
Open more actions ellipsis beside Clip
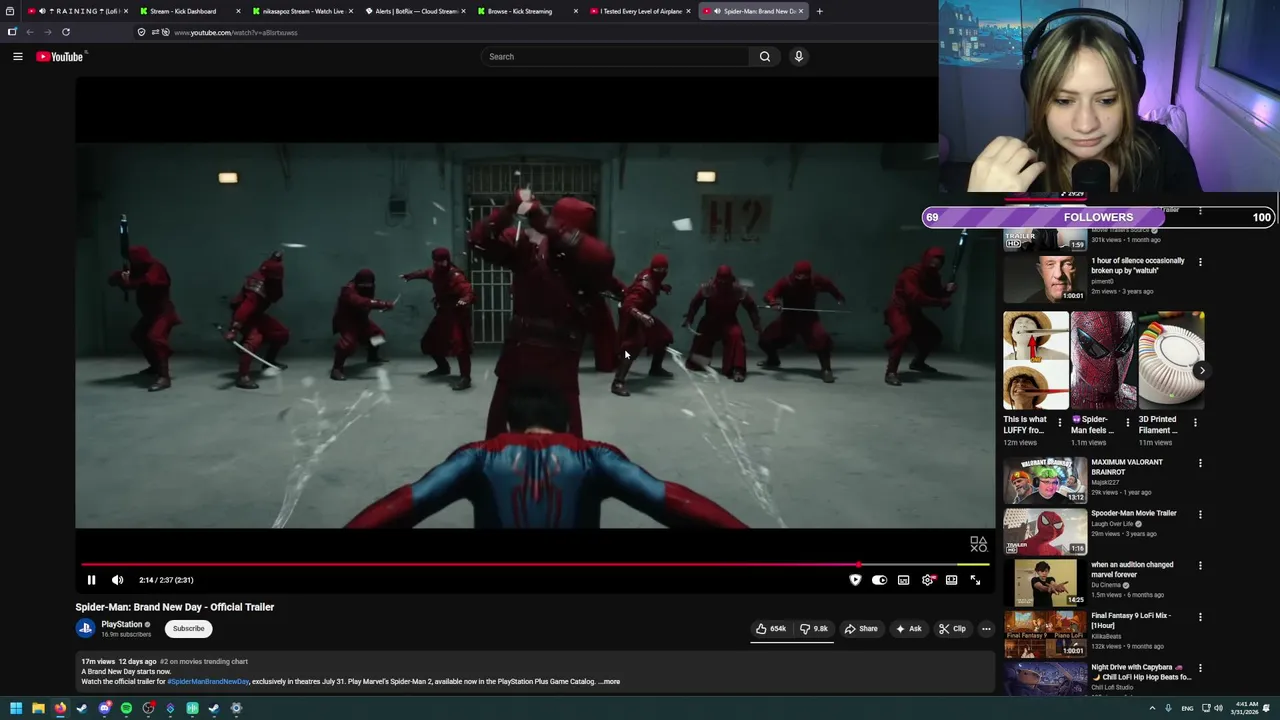tap(986, 629)
